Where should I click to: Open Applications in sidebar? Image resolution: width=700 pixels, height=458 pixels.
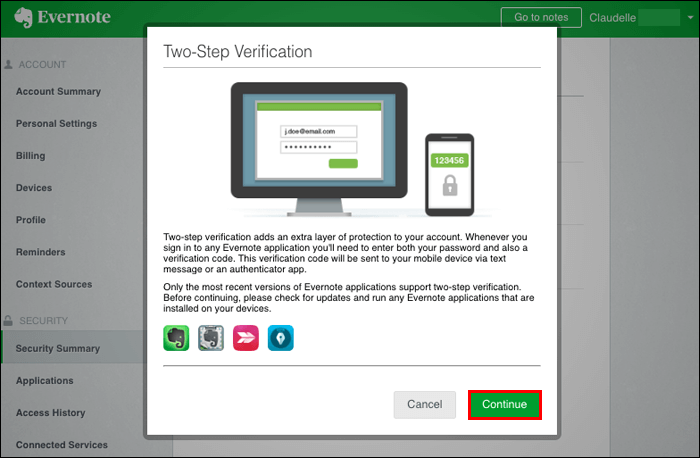pyautogui.click(x=45, y=381)
